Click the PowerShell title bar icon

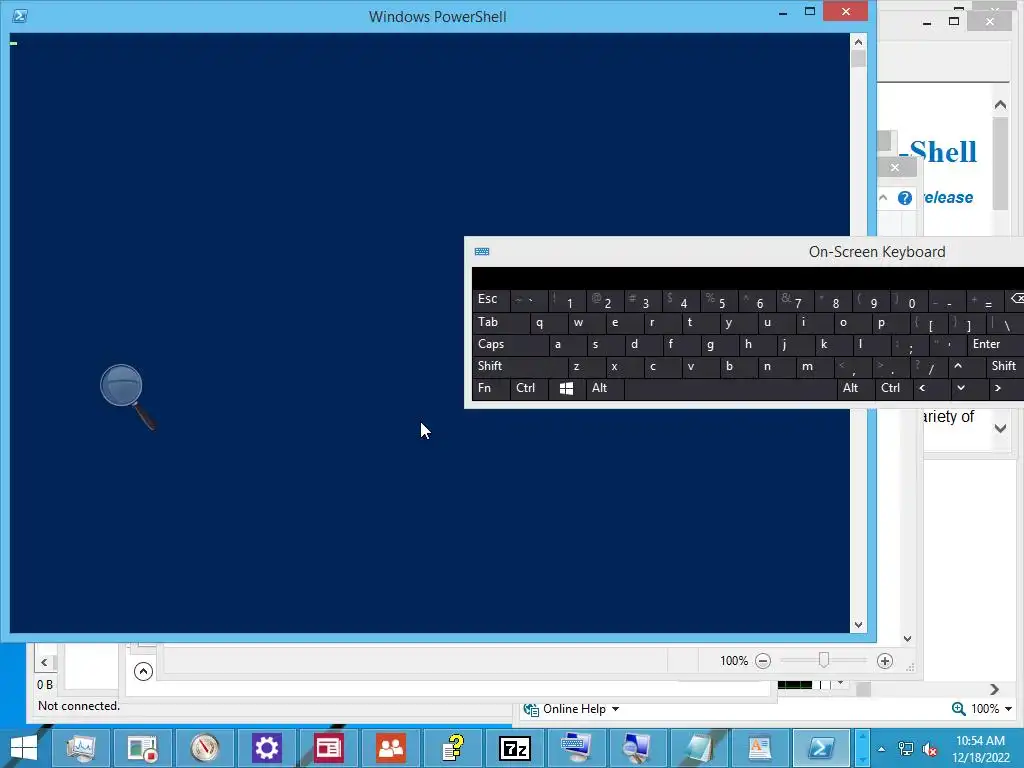point(20,16)
